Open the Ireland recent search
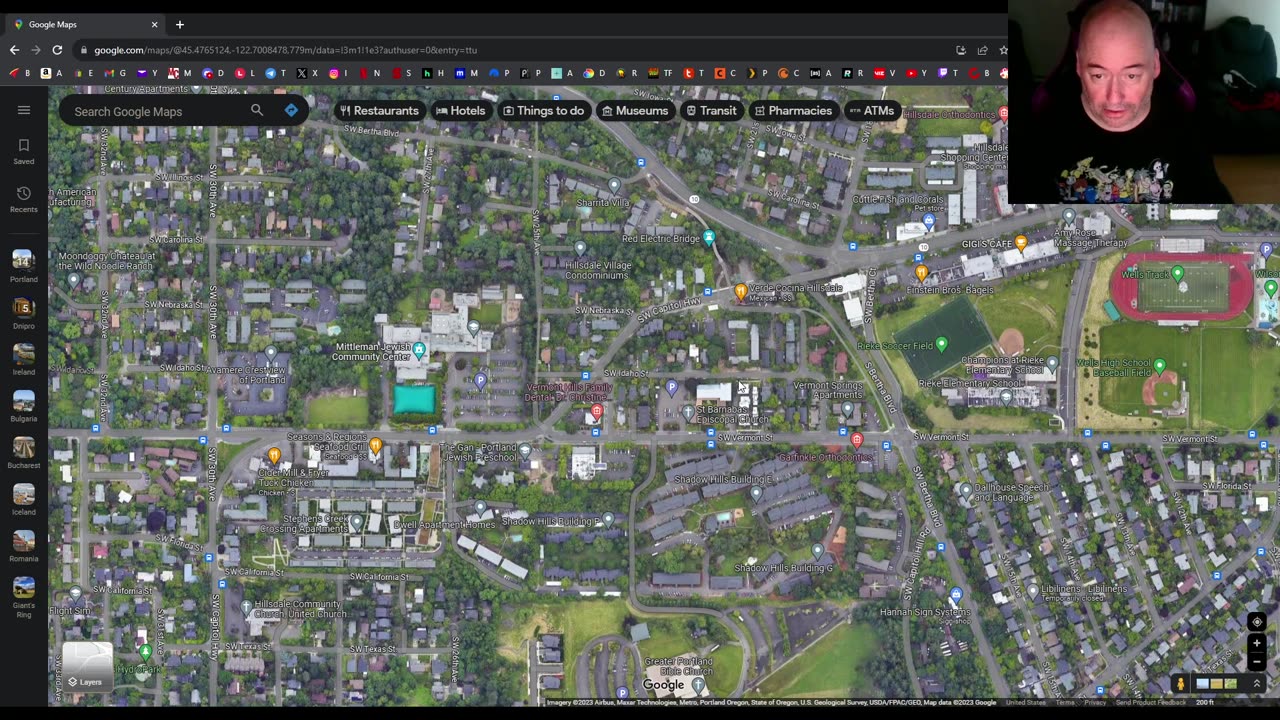 click(x=24, y=359)
